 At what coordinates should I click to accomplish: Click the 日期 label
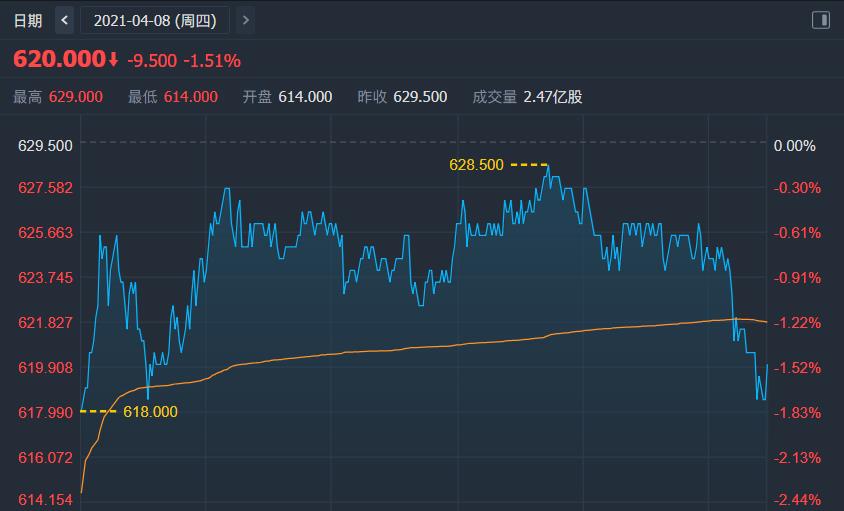click(28, 19)
